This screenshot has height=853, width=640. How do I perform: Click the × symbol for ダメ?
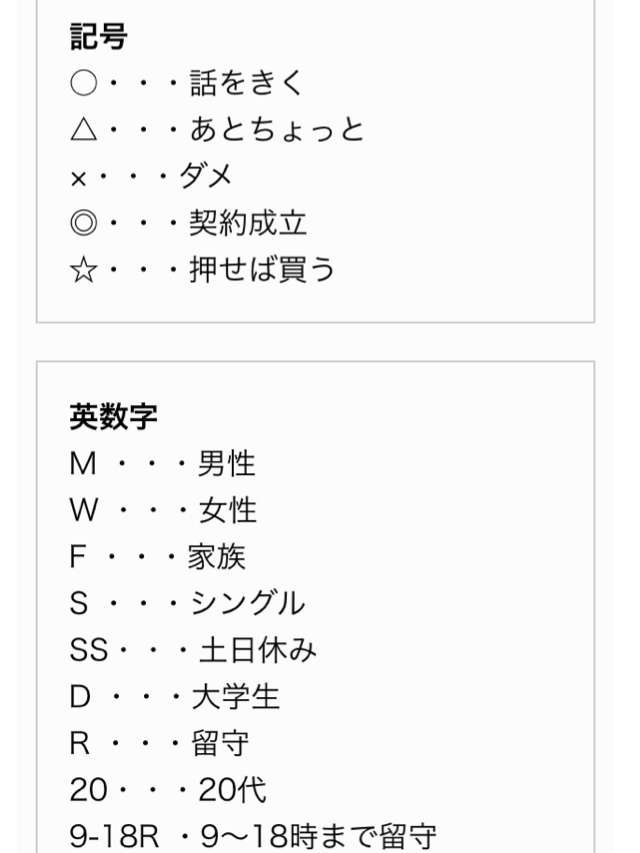coord(78,178)
